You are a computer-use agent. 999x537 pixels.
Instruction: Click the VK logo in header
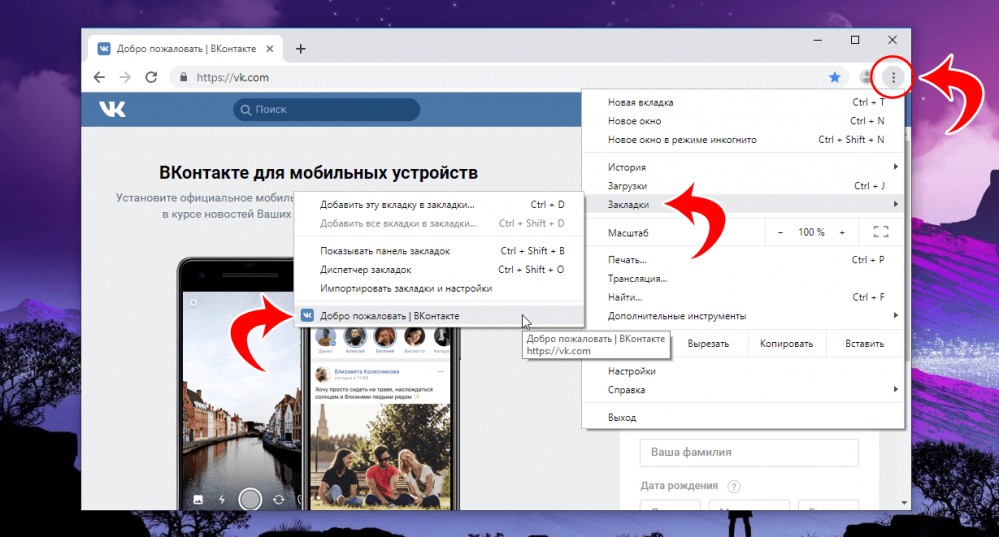pos(112,109)
